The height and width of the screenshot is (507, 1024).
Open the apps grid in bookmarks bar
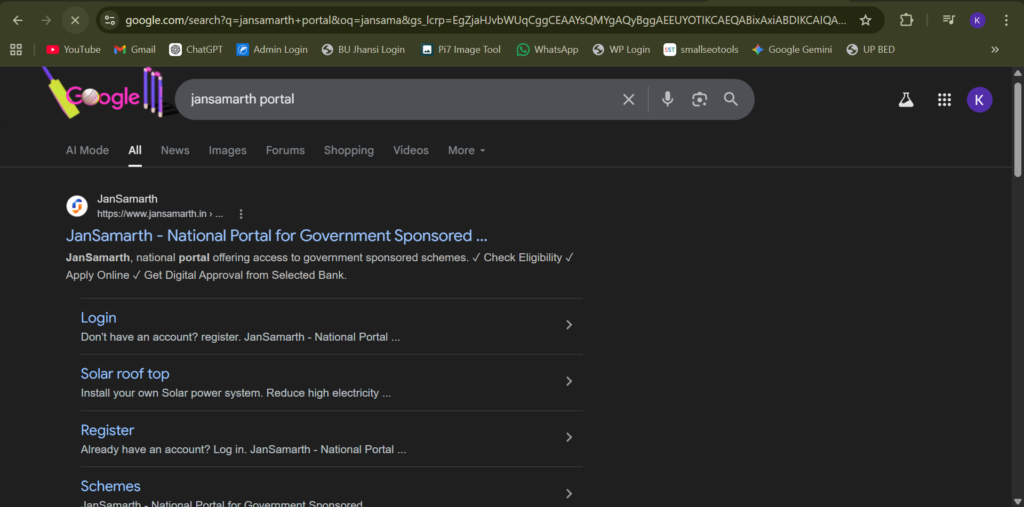pos(16,50)
